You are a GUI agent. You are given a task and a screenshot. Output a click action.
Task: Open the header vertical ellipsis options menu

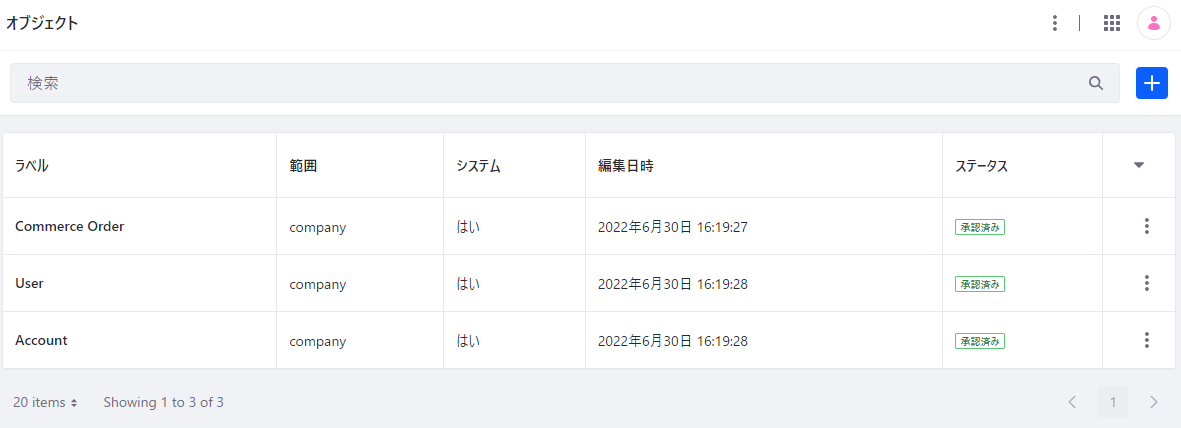pyautogui.click(x=1054, y=23)
